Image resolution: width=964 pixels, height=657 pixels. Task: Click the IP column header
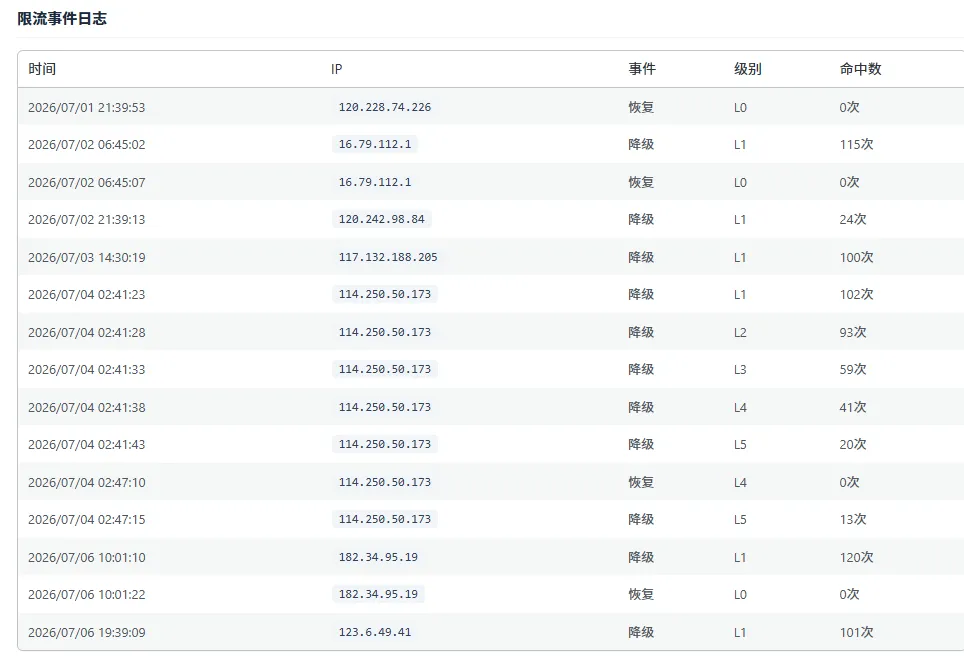point(336,69)
